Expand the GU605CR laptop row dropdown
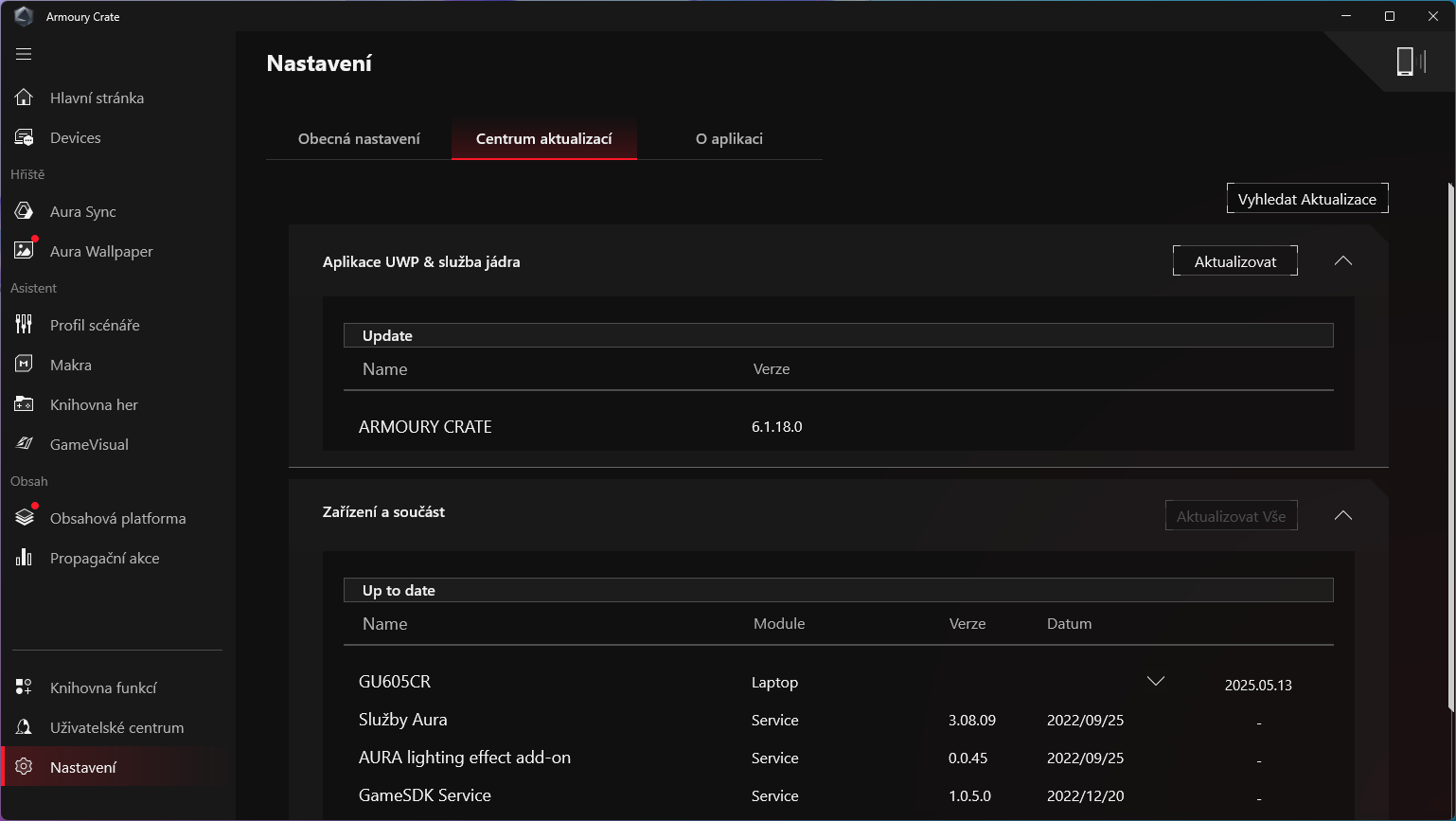 [1155, 682]
